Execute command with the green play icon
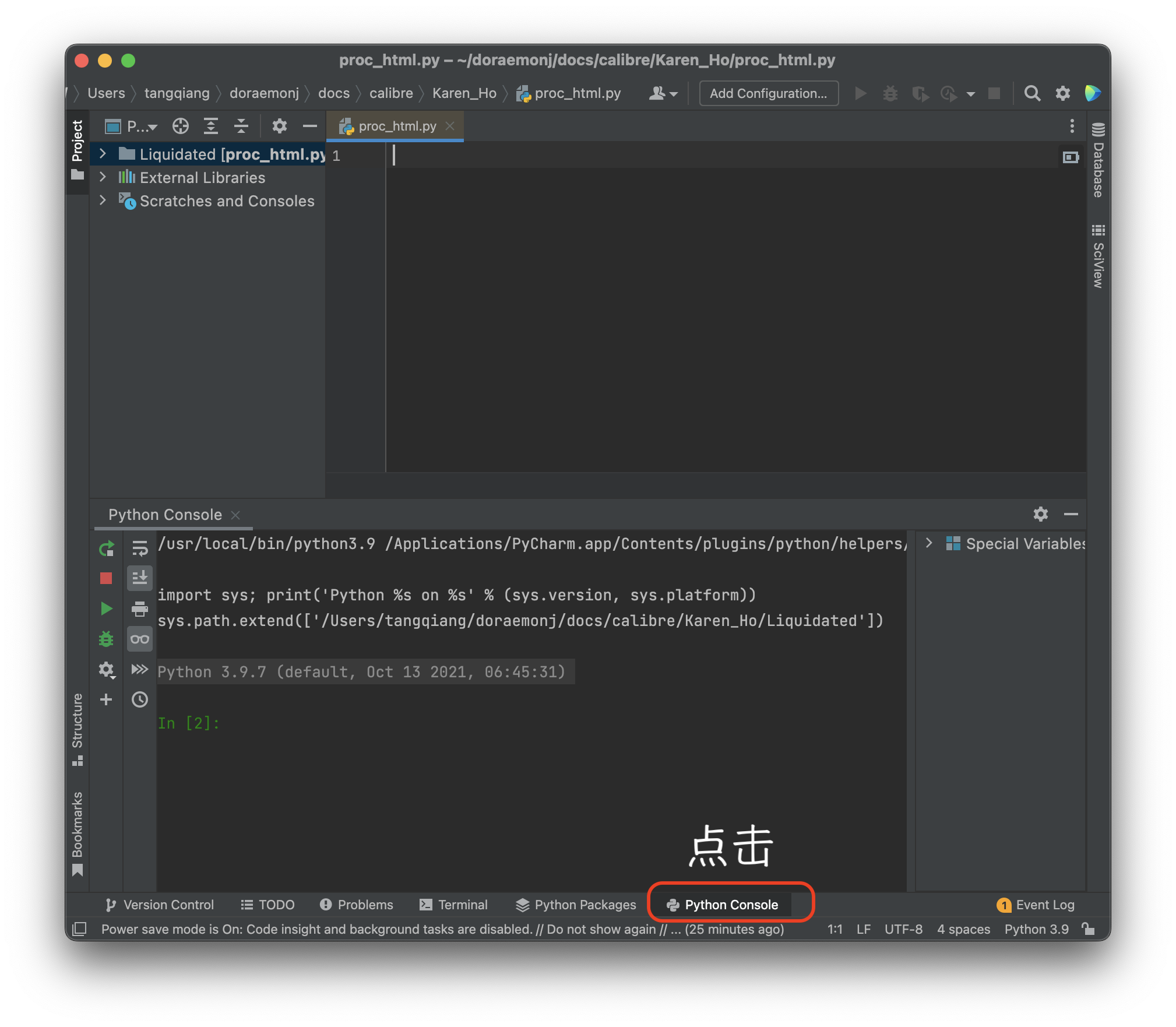Image resolution: width=1176 pixels, height=1027 pixels. [x=107, y=609]
